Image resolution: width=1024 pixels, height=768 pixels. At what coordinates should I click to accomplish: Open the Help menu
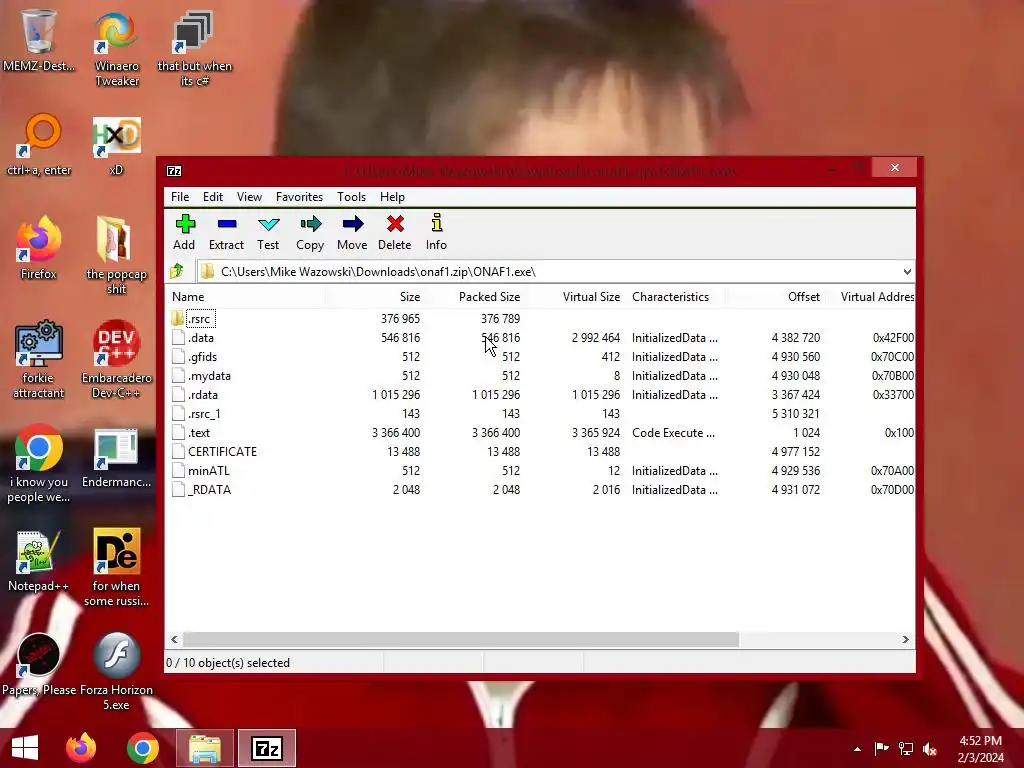tap(392, 197)
